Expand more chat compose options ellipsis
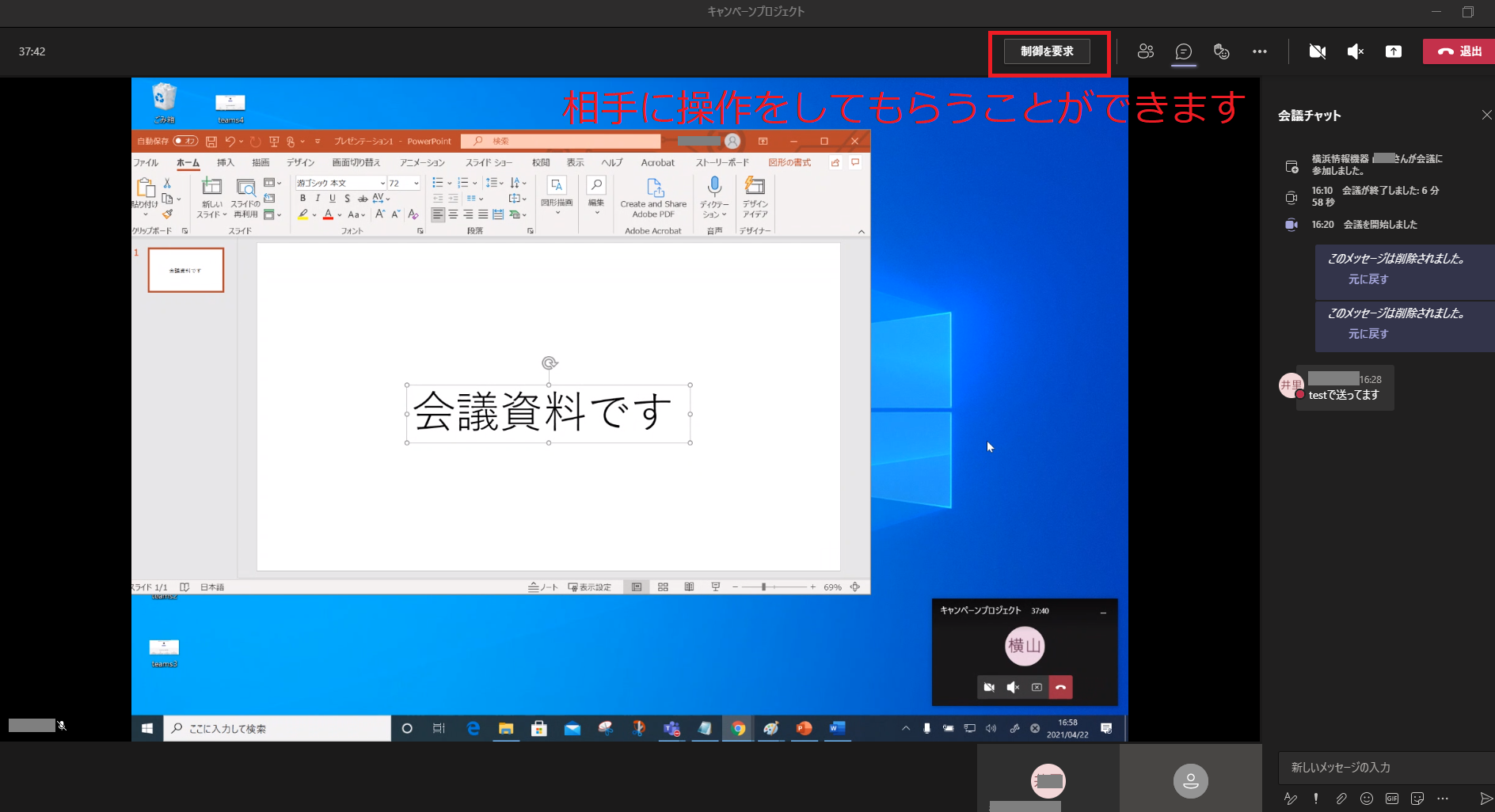Screen dimensions: 1495x812 (x=1442, y=799)
